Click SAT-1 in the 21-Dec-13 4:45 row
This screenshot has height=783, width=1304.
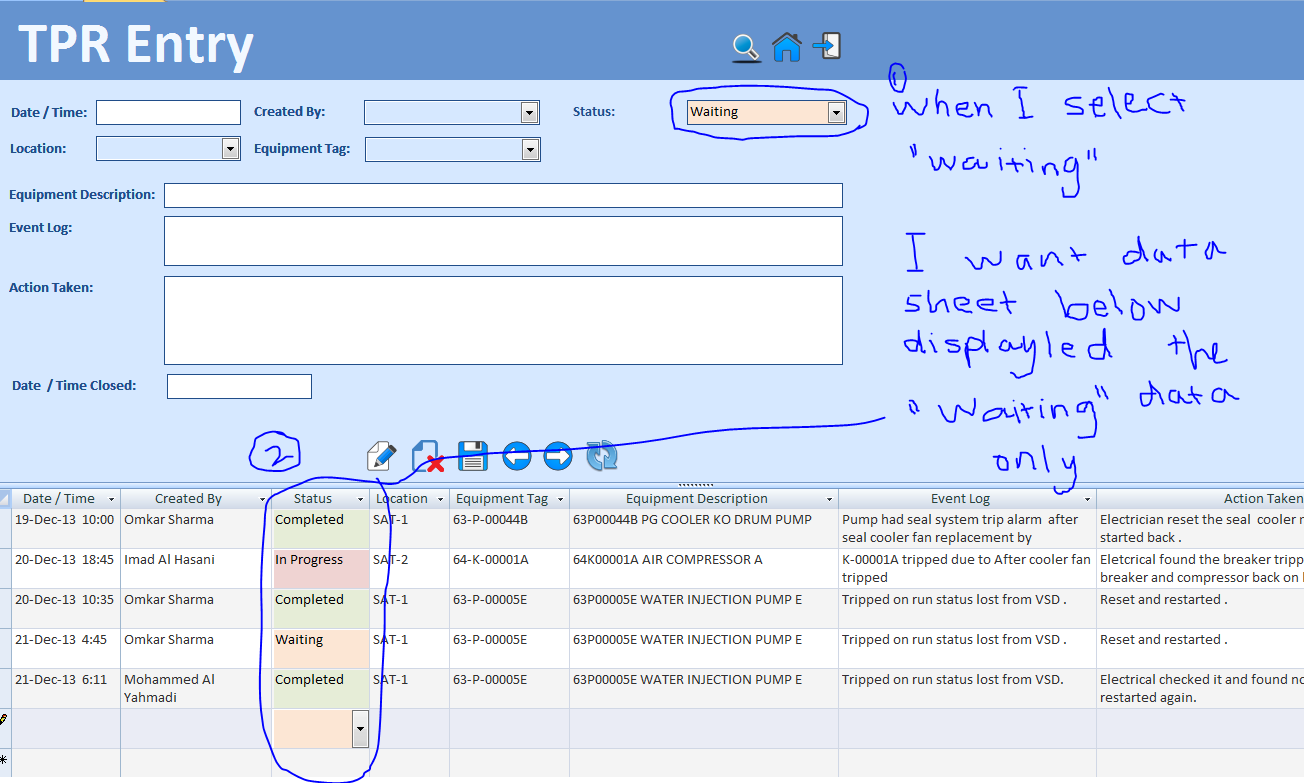point(410,649)
